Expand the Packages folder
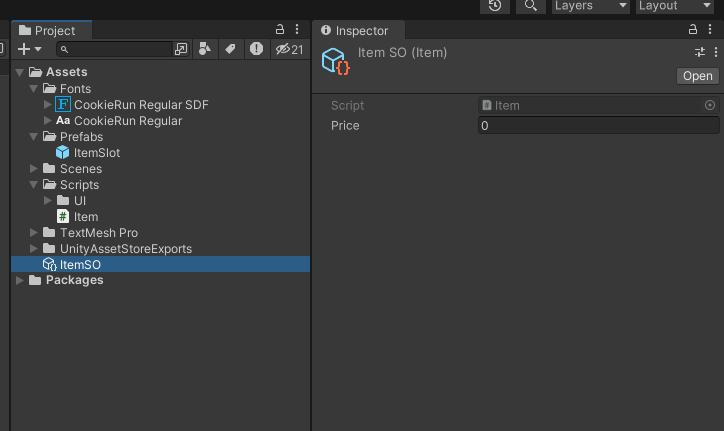 [19, 280]
